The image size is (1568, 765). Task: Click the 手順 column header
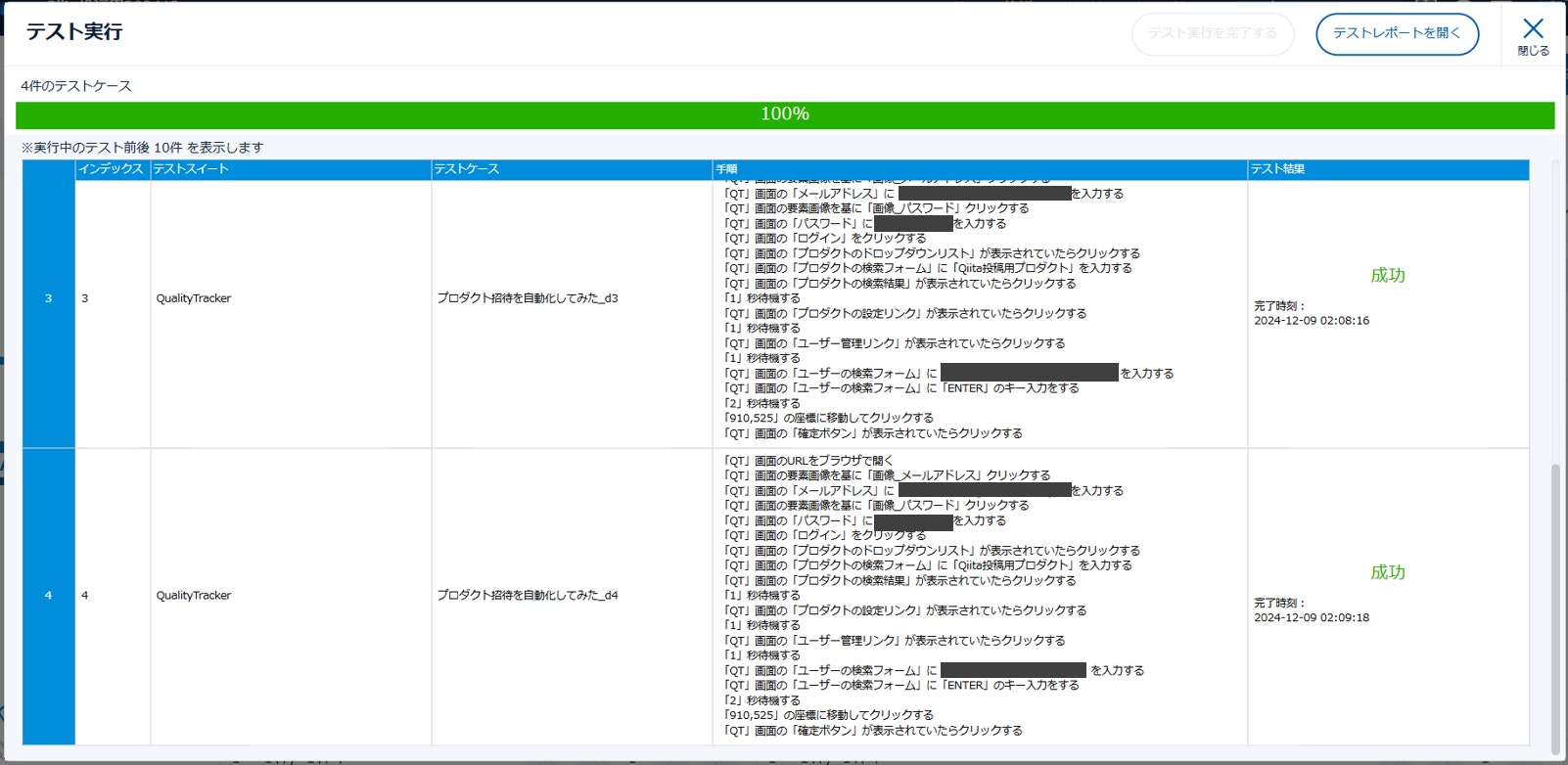(980, 169)
